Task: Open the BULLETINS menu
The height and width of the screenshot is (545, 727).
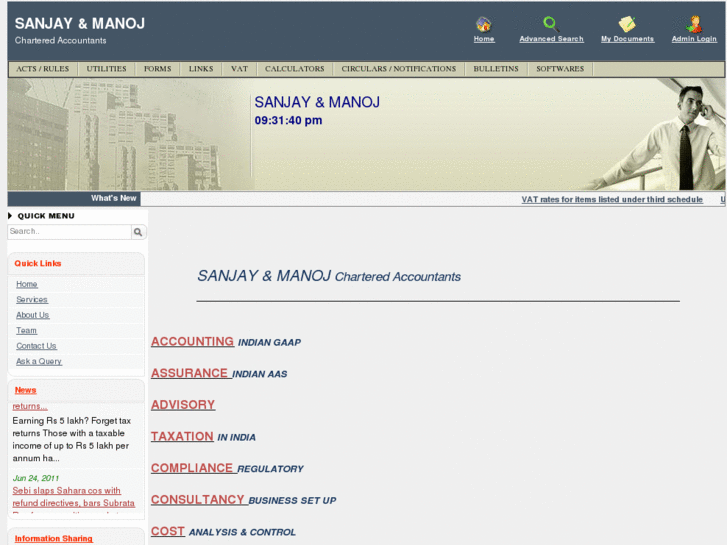Action: [x=496, y=69]
